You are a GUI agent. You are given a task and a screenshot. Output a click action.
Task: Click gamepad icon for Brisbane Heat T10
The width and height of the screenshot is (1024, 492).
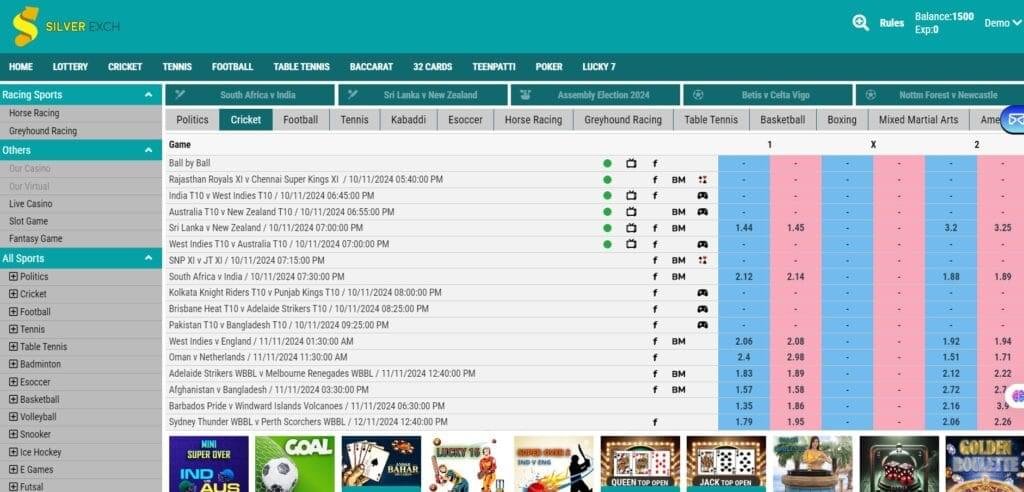(702, 309)
